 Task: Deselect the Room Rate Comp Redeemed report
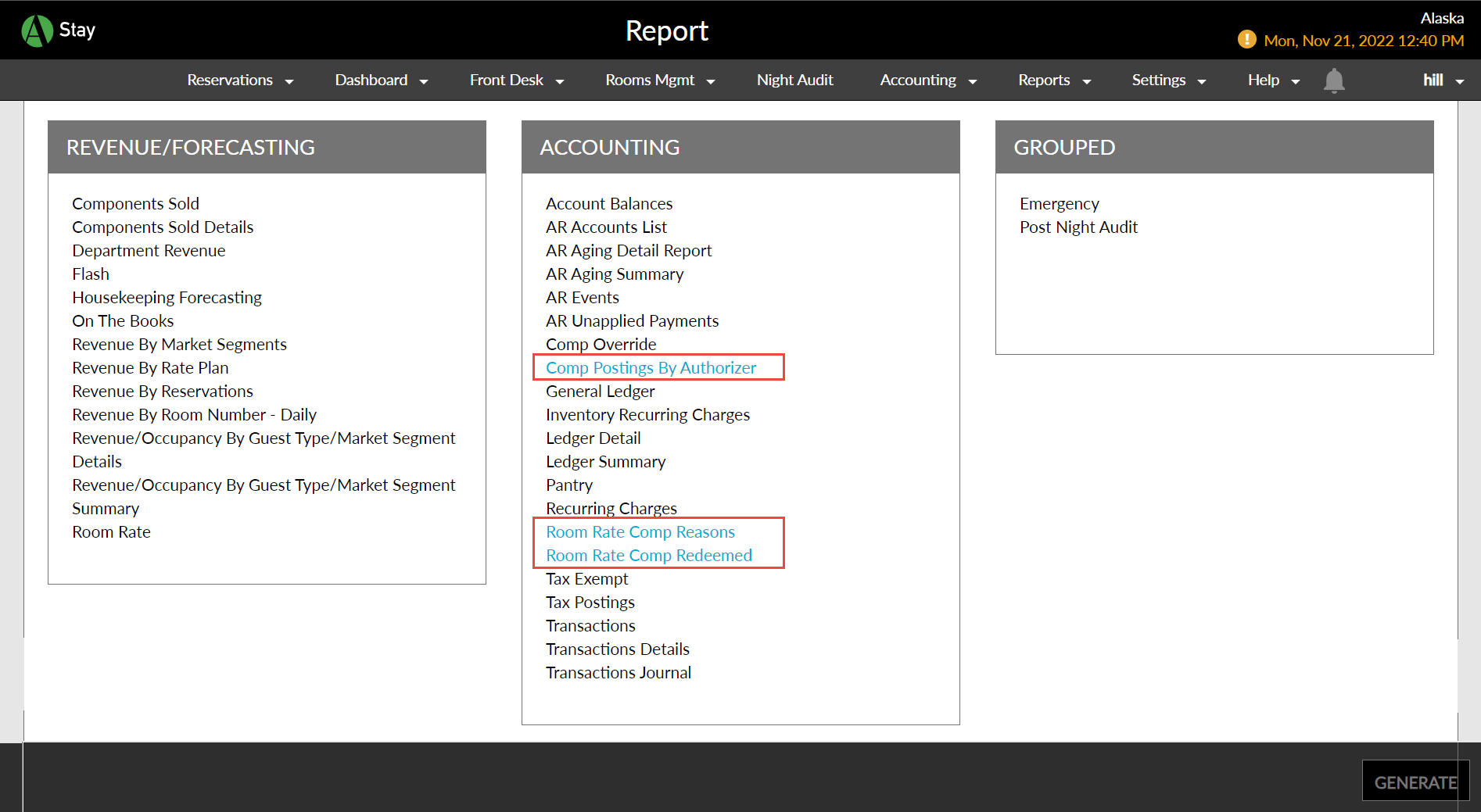(648, 555)
